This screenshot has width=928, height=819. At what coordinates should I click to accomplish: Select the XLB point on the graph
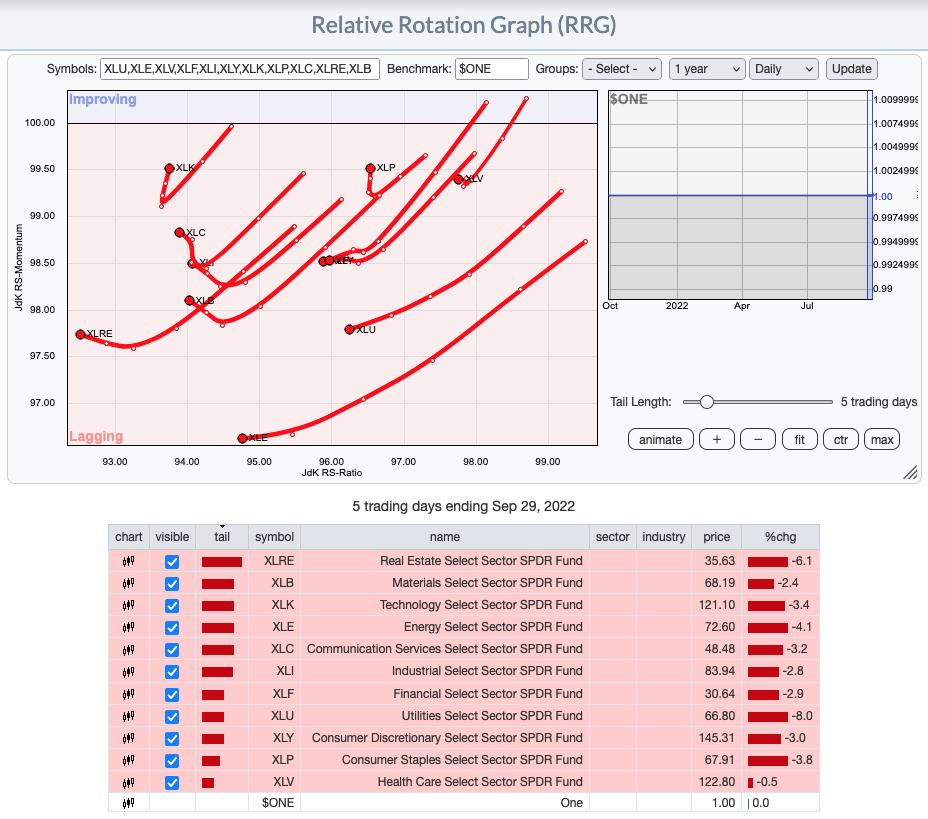(189, 301)
